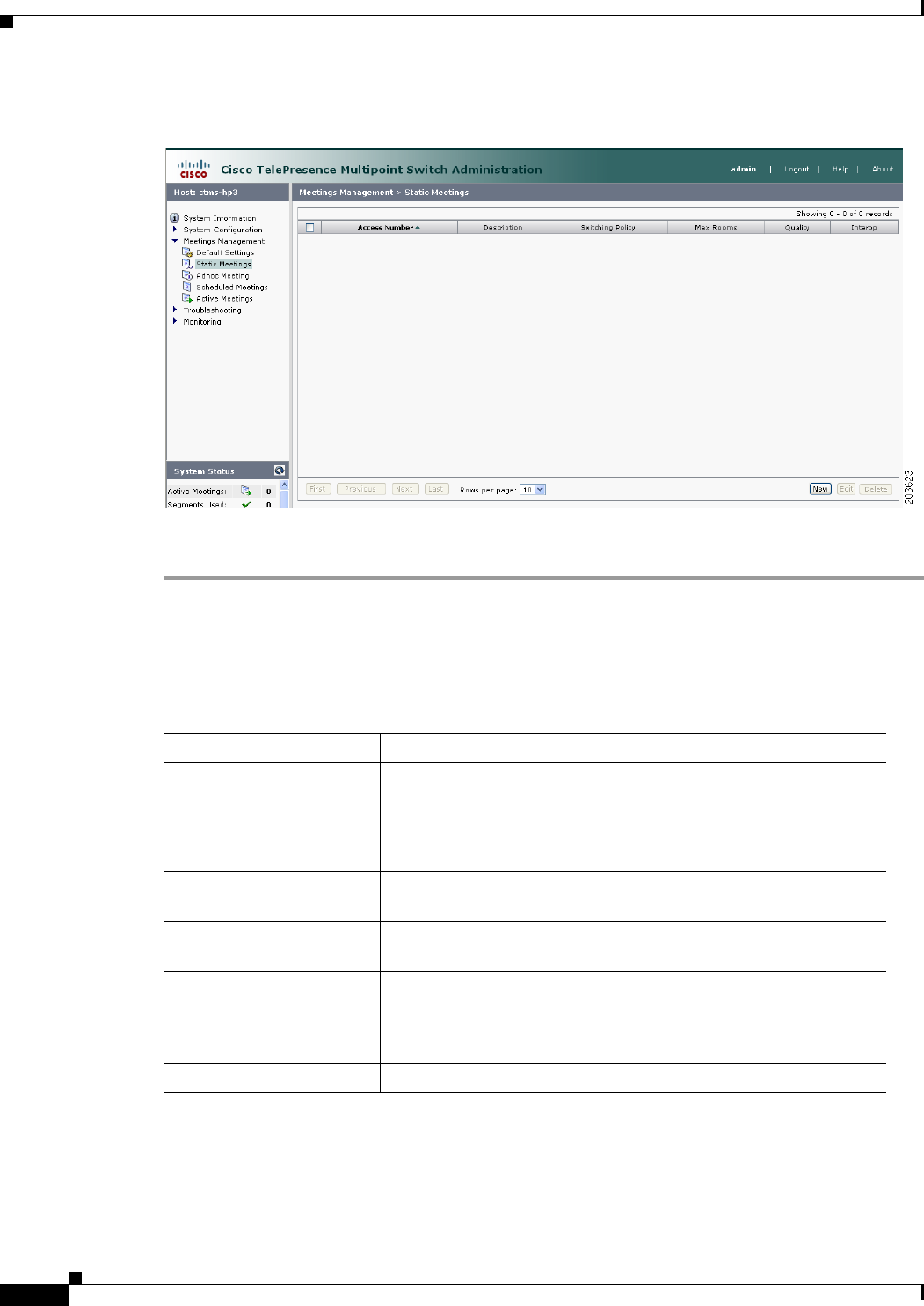Image resolution: width=924 pixels, height=1306 pixels.
Task: Click the Quality column header
Action: (x=797, y=228)
